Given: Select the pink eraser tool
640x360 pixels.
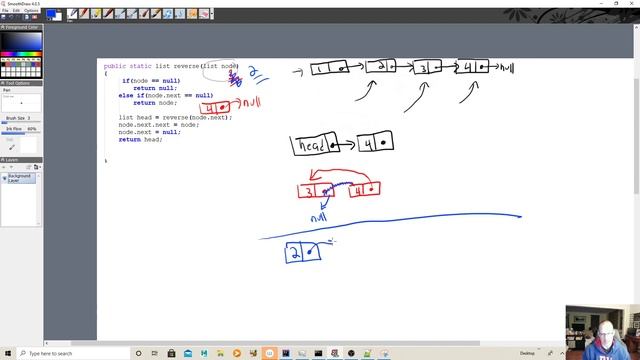Looking at the screenshot, I should point(204,14).
